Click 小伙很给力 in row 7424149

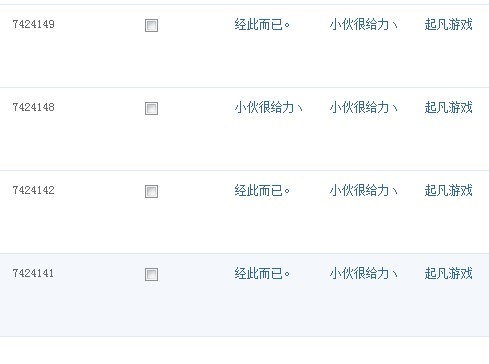[x=363, y=24]
